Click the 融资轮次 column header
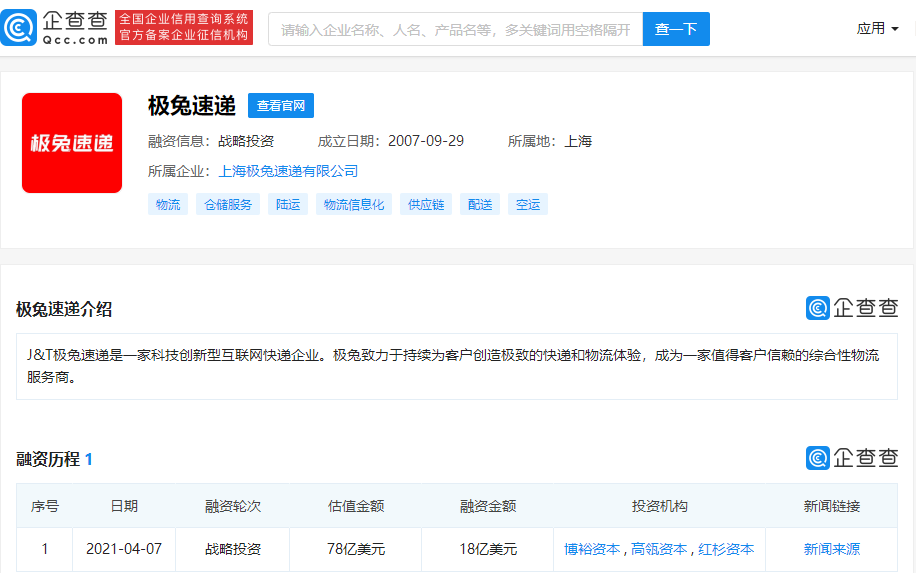The height and width of the screenshot is (573, 916). 233,506
